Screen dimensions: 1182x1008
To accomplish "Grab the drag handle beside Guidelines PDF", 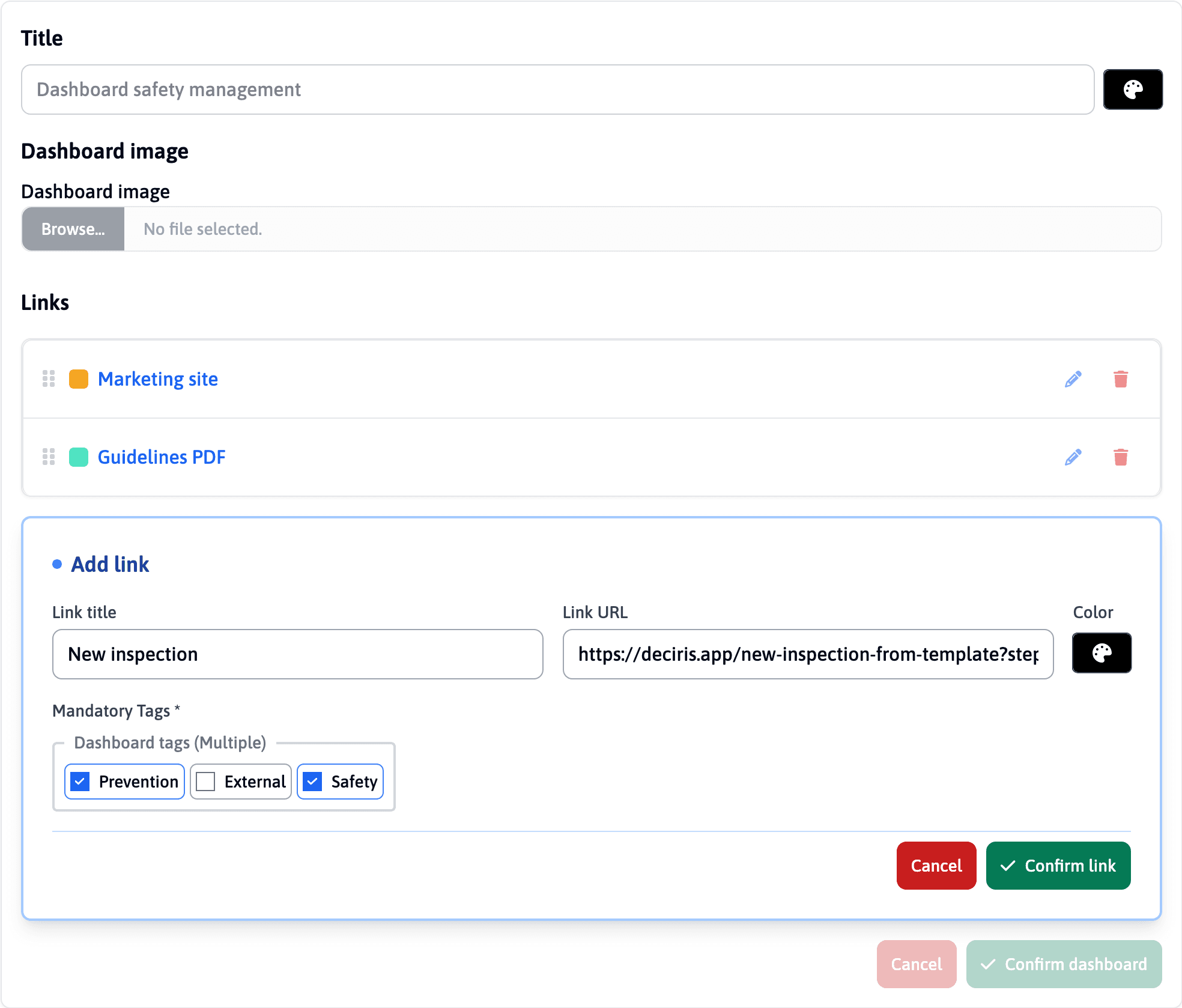I will click(x=49, y=457).
